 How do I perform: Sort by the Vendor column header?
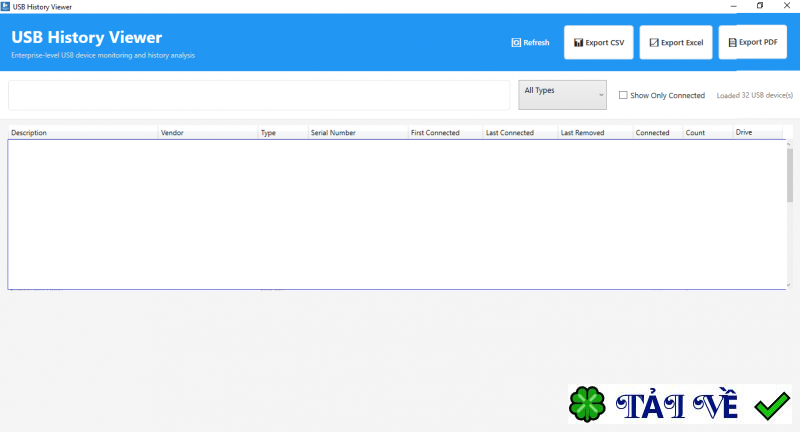pos(208,133)
